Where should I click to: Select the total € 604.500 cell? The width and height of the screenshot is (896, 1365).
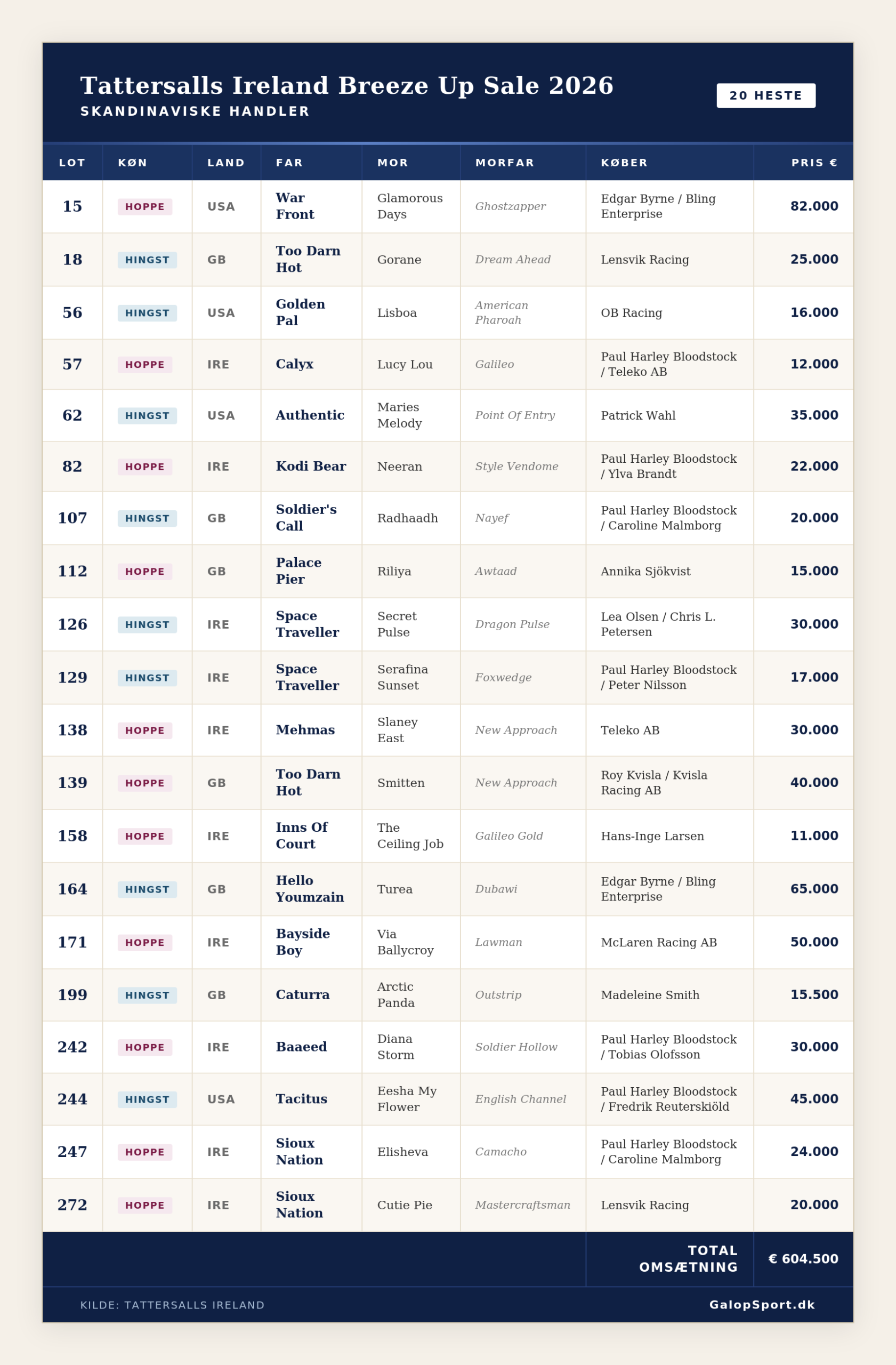(x=803, y=1259)
